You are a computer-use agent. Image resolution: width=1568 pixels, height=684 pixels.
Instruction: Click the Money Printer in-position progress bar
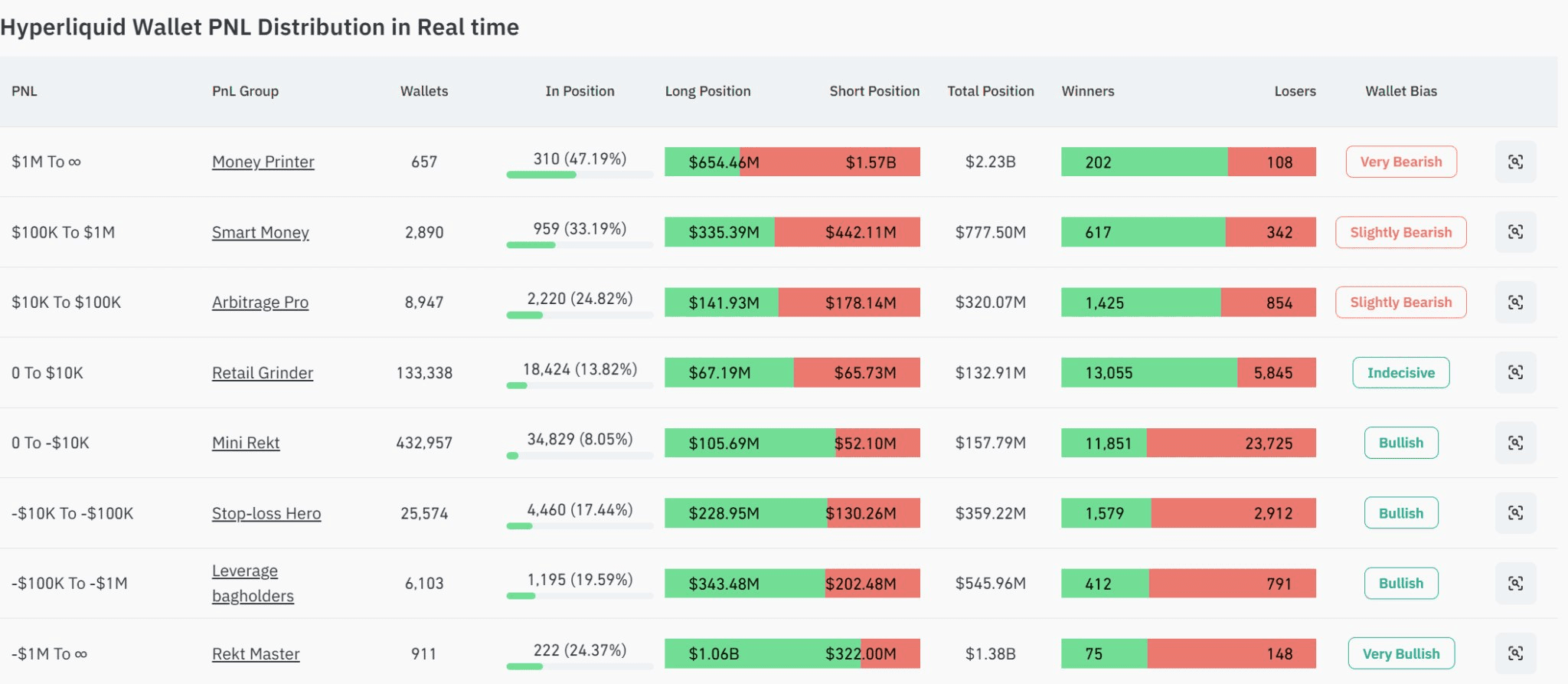coord(580,175)
